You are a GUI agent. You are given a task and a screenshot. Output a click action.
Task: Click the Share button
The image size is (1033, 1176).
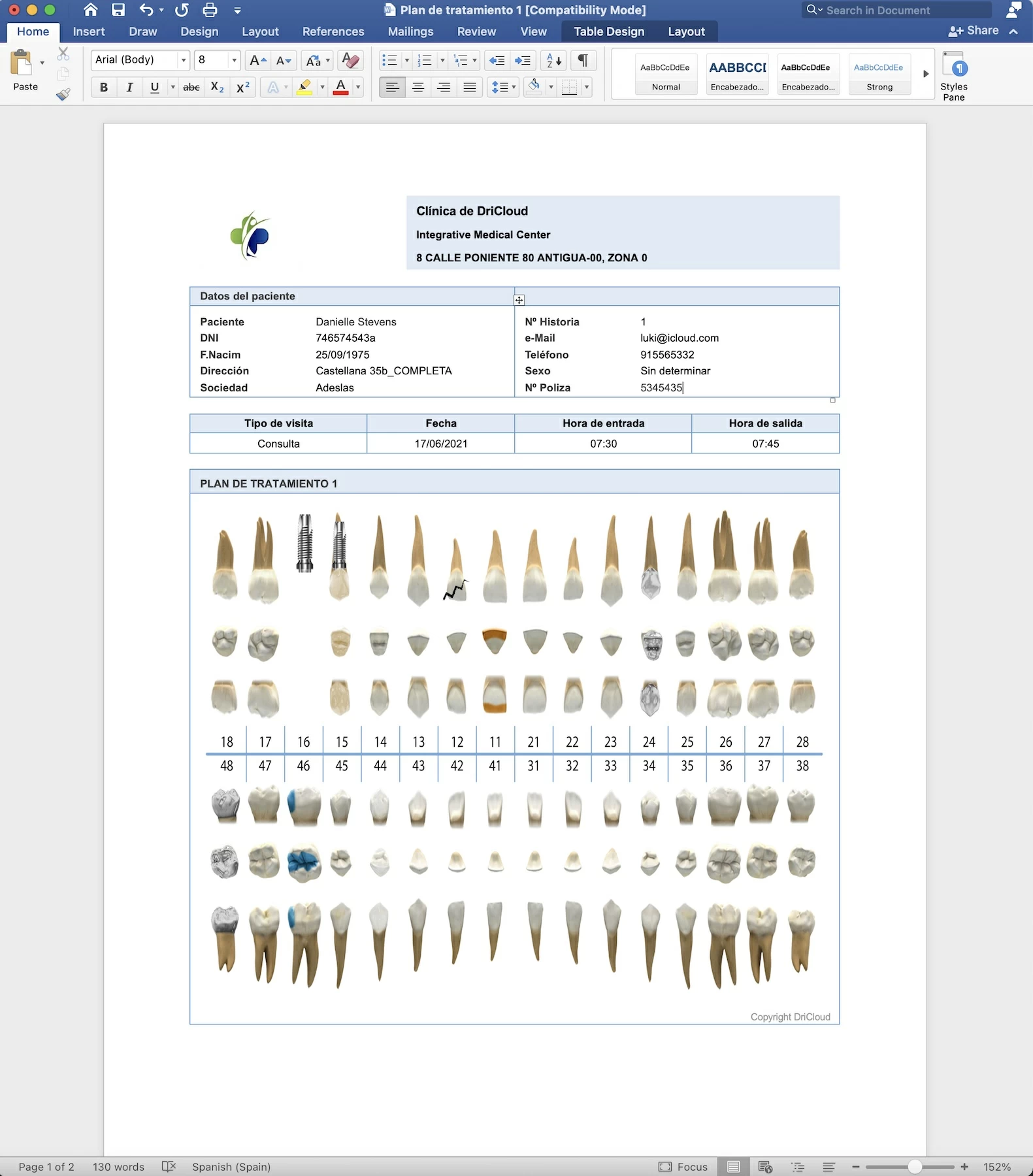(x=974, y=31)
